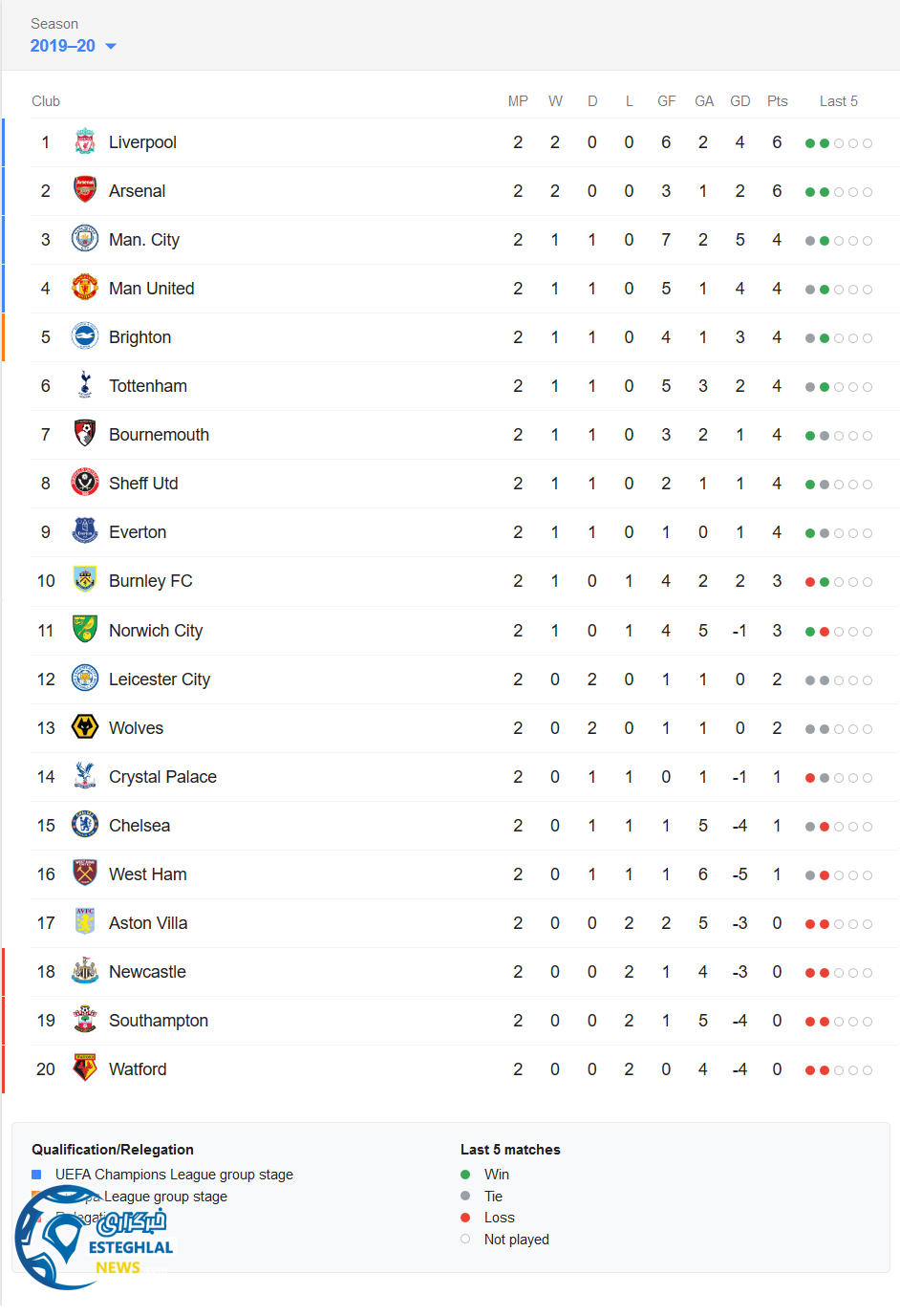Click Burnley FC's red loss dot
This screenshot has height=1316, width=900.
810,582
